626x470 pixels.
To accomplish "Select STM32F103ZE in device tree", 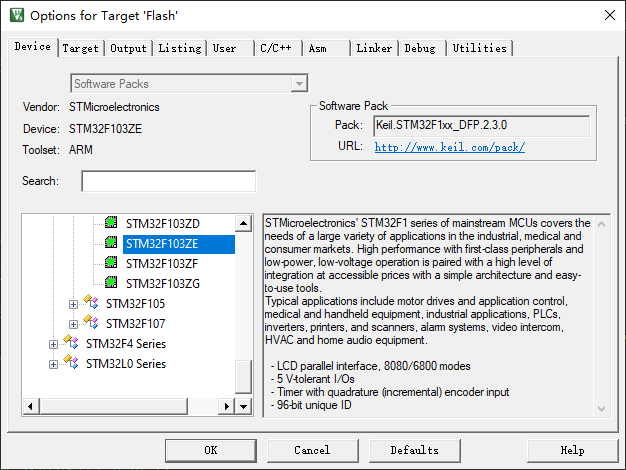I will [179, 244].
